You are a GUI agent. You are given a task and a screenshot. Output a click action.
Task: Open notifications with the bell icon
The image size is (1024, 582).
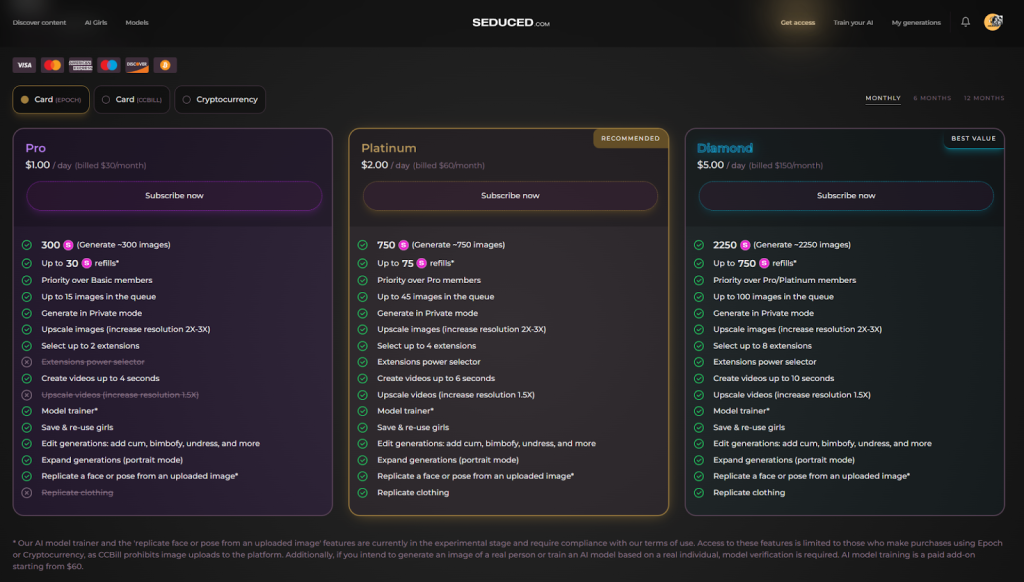[x=965, y=22]
